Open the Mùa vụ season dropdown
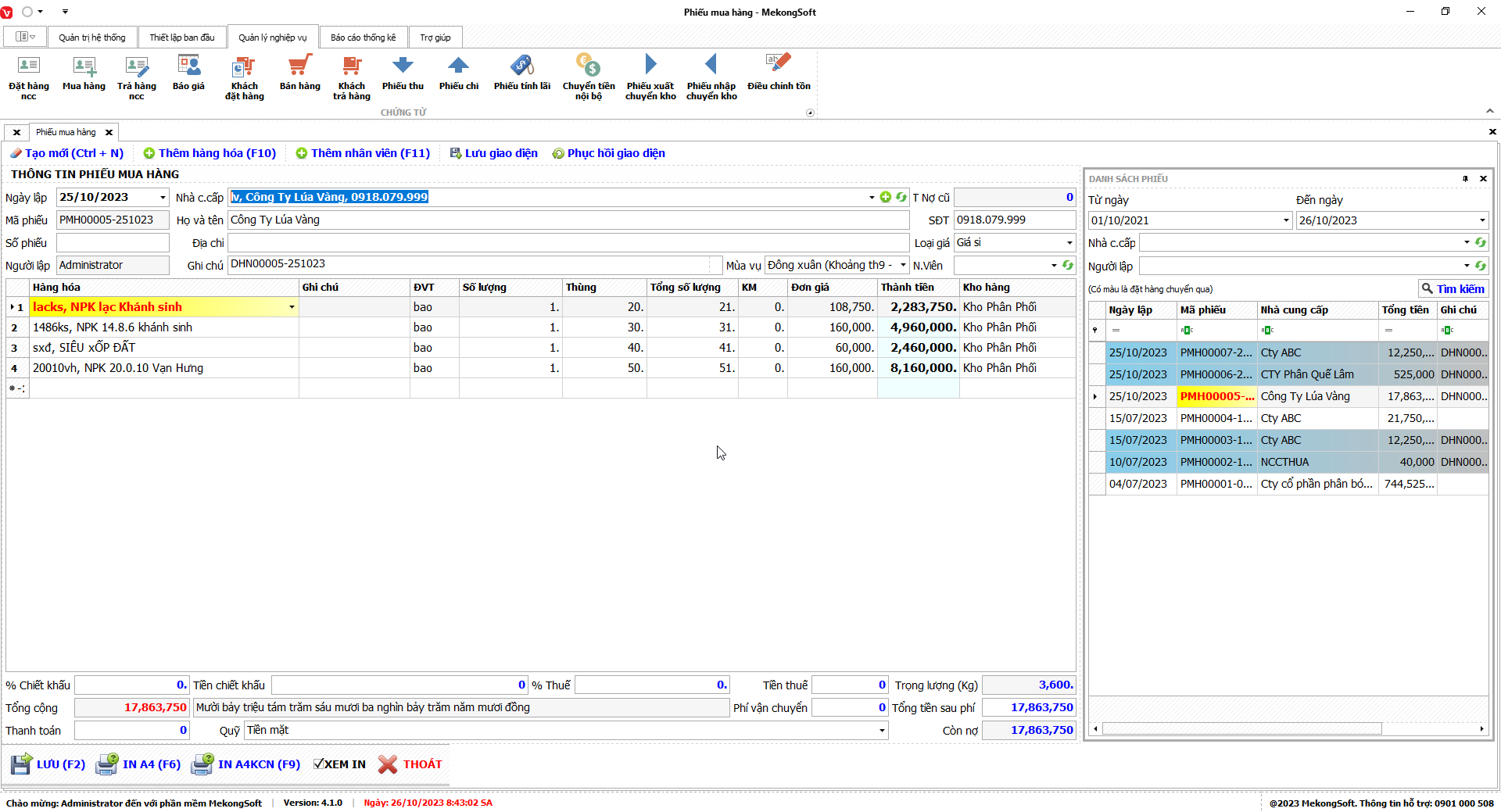 click(903, 266)
